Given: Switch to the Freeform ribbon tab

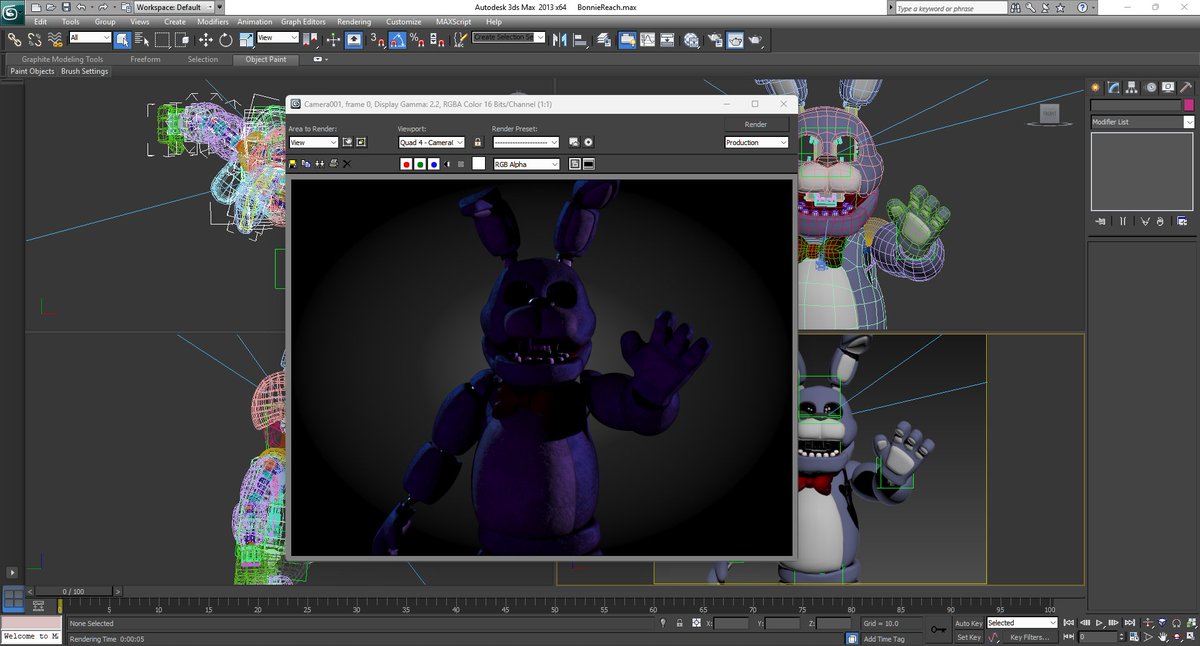Looking at the screenshot, I should (145, 59).
